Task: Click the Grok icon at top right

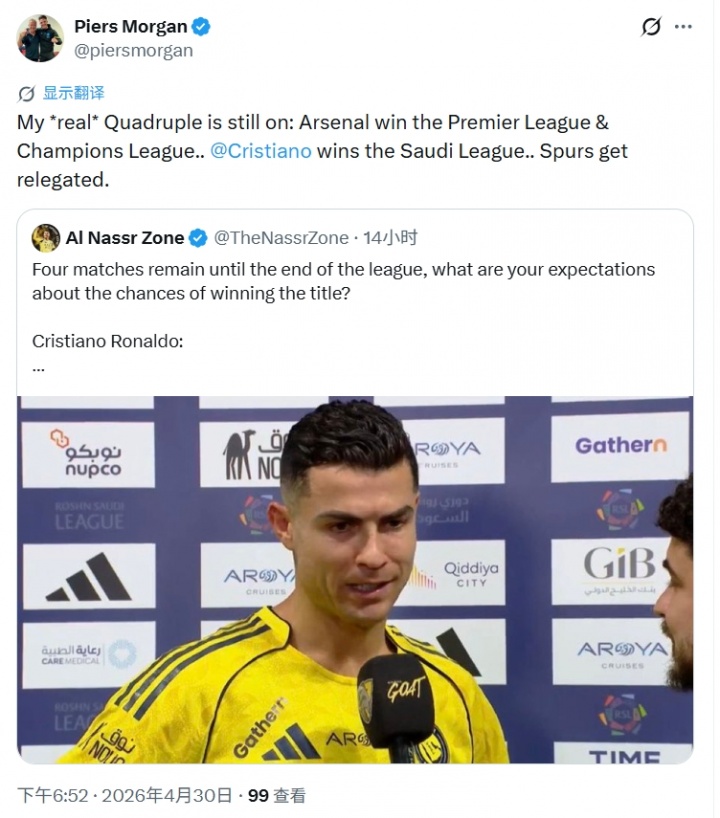Action: 651,27
